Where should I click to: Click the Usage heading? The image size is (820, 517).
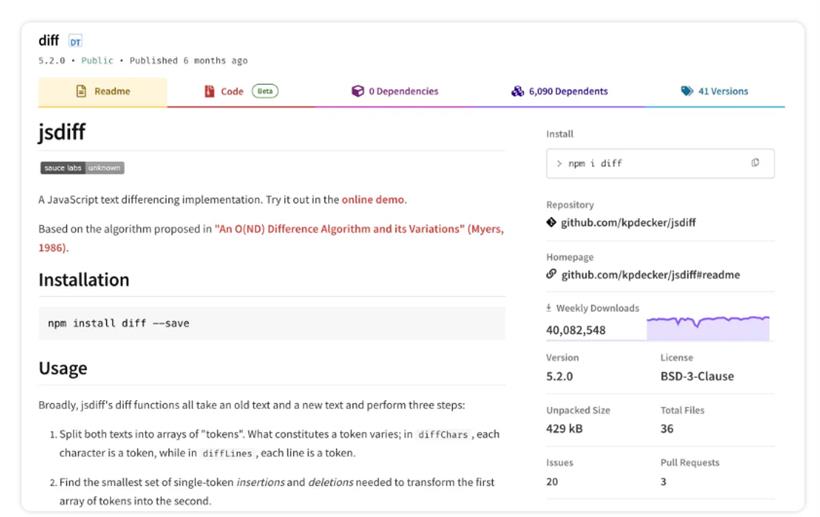[x=63, y=369]
